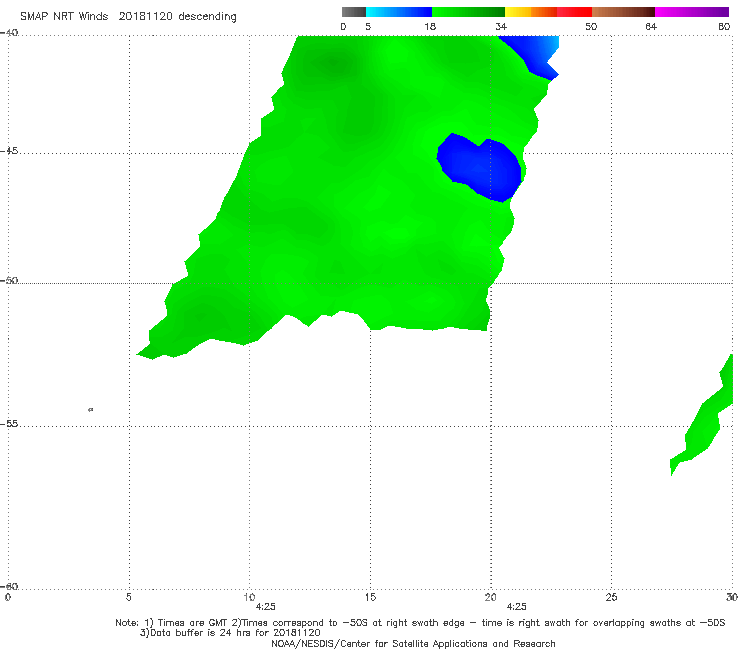The height and width of the screenshot is (650, 740).
Task: Click the latitude axis label "-40"
Action: pos(9,33)
